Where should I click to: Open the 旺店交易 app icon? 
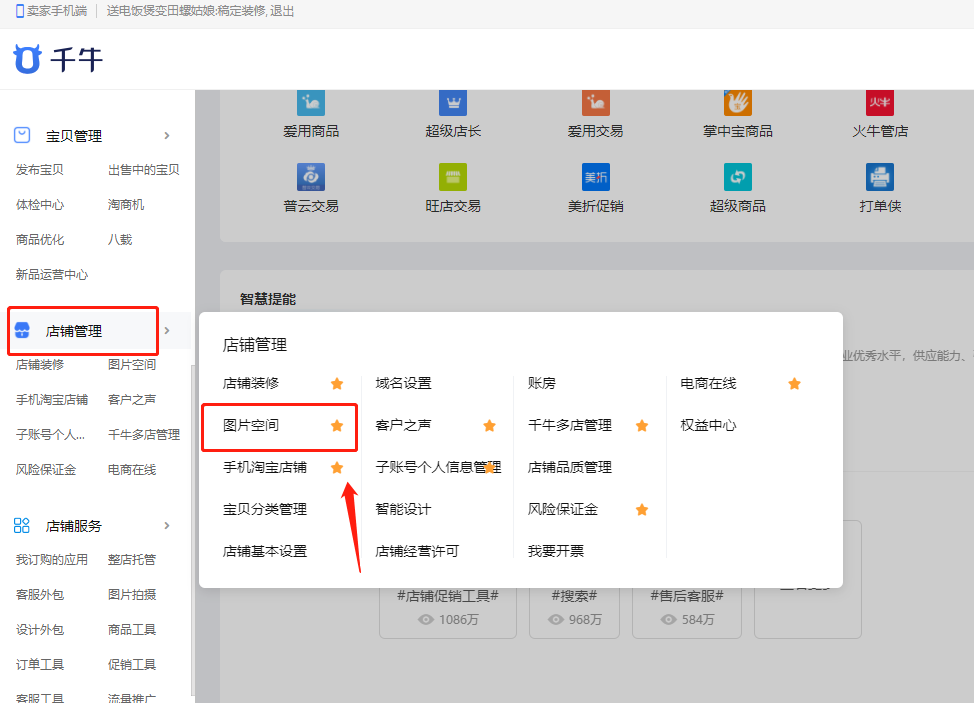[x=453, y=177]
